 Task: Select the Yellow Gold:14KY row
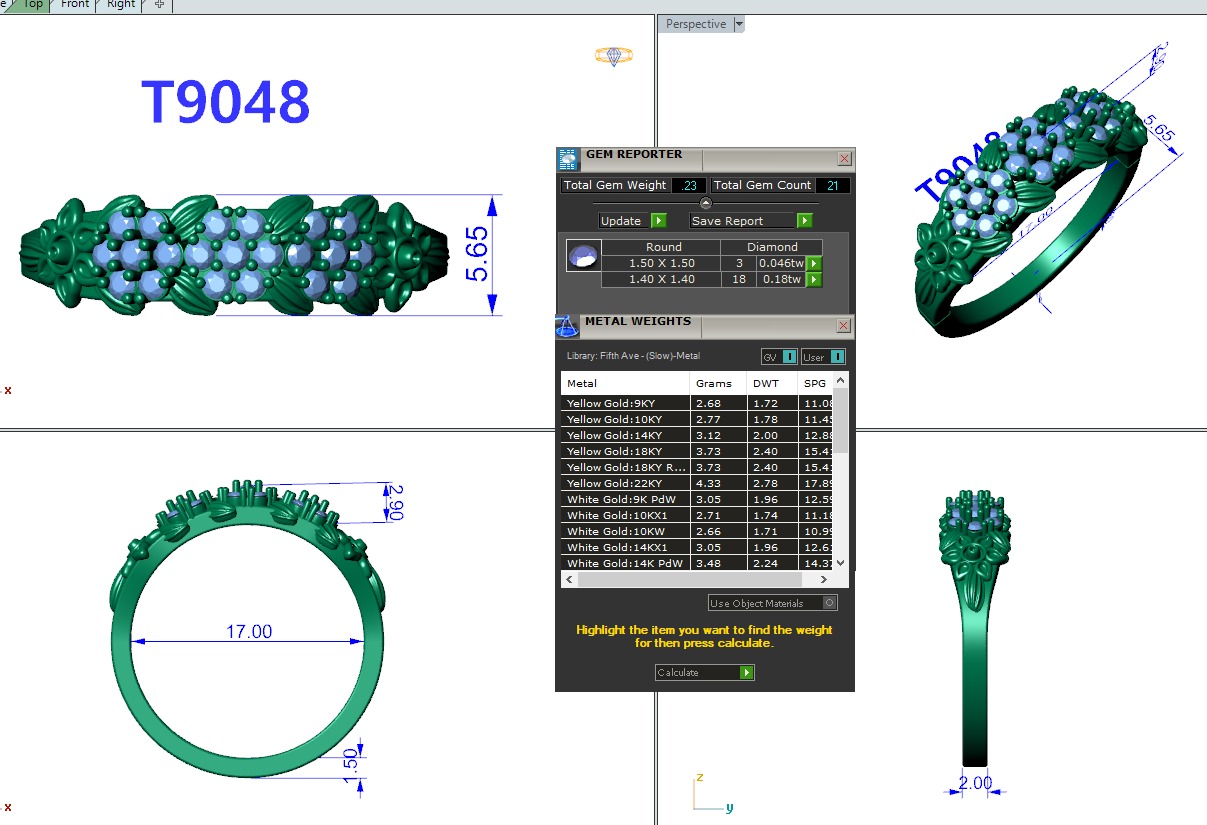[625, 436]
